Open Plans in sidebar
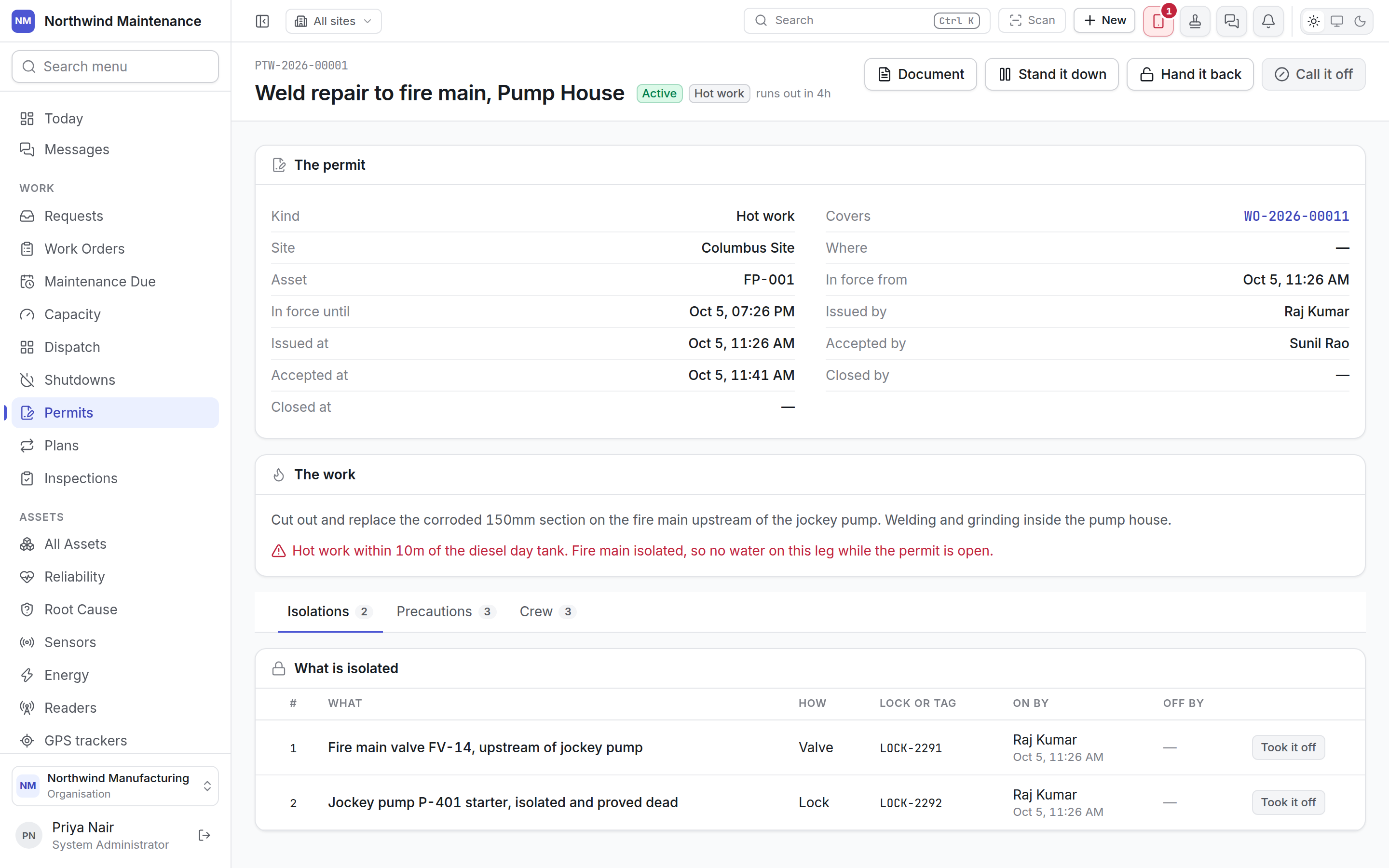The height and width of the screenshot is (868, 1389). point(115,446)
